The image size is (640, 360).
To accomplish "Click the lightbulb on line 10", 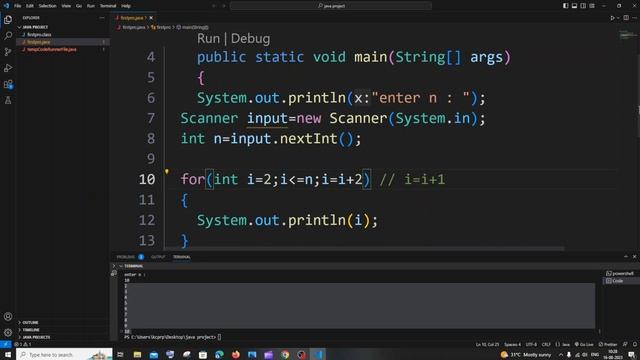I will click(167, 171).
